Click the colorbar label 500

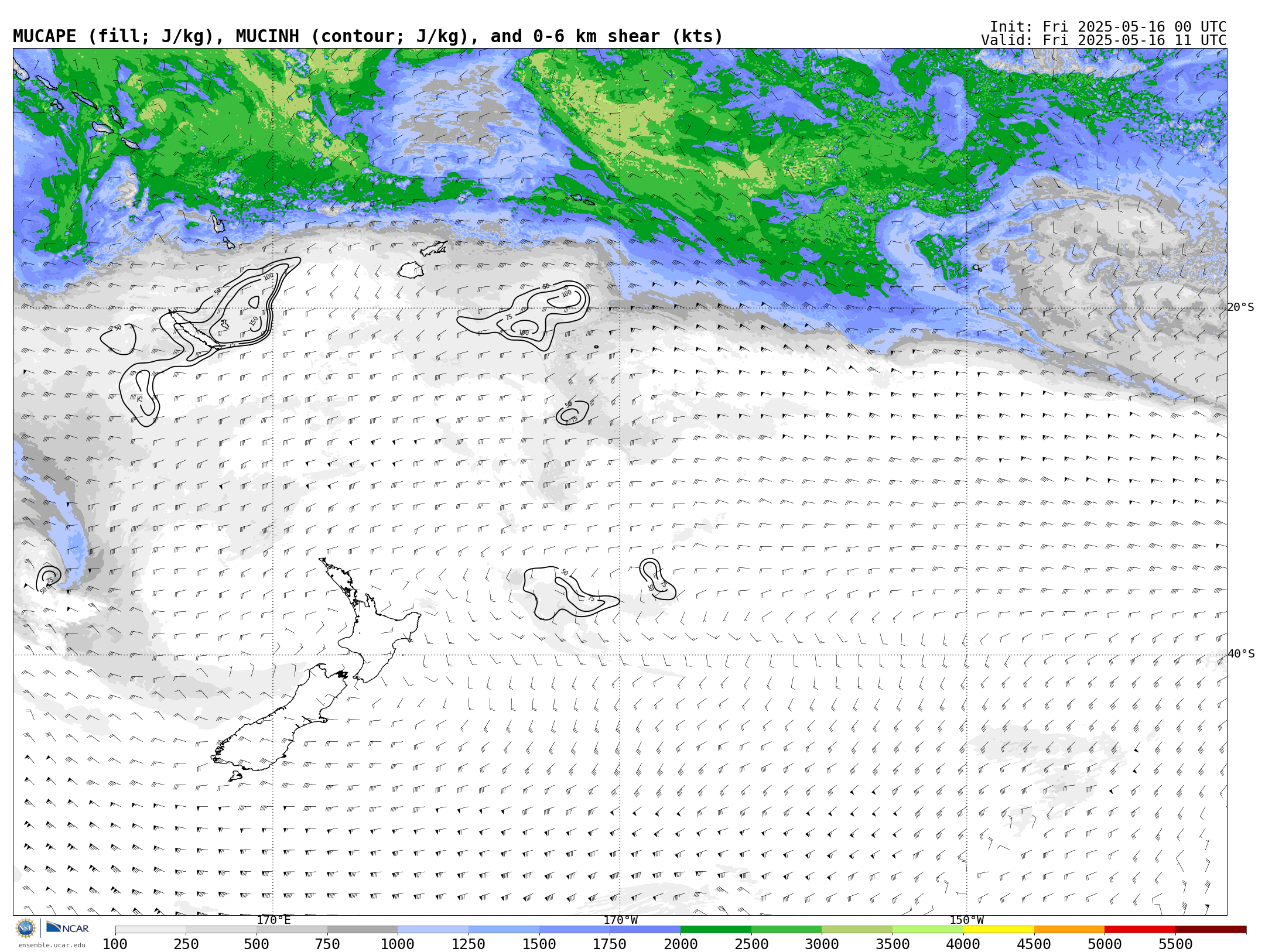[257, 944]
